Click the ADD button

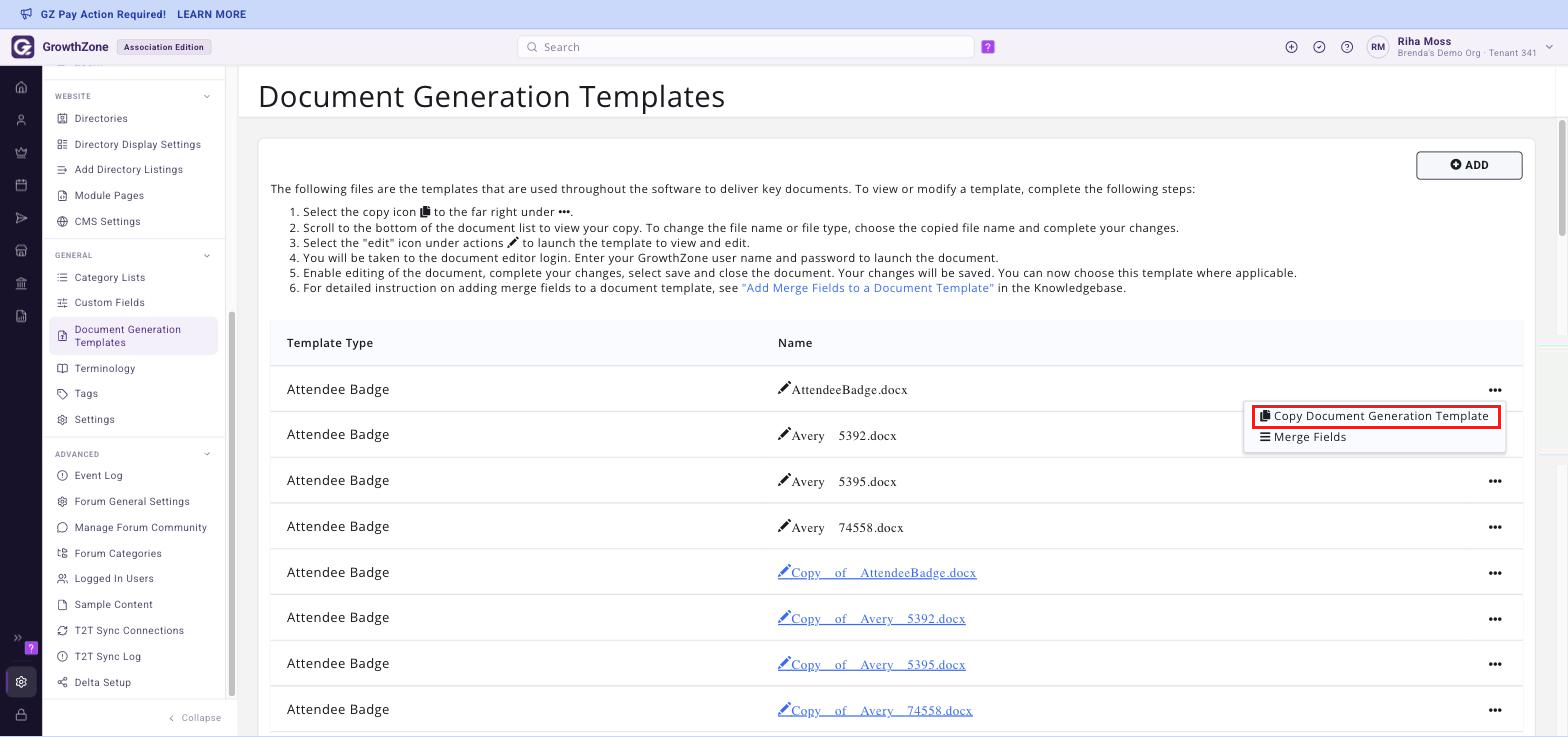coord(1469,165)
